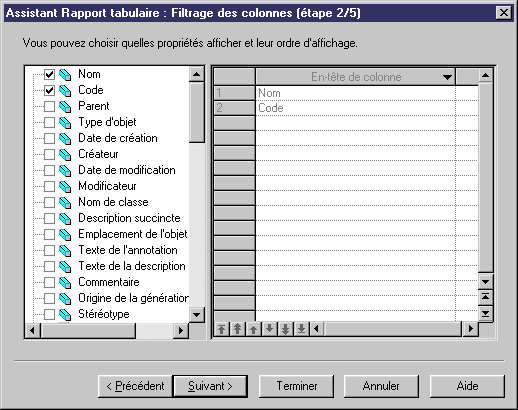The width and height of the screenshot is (518, 410).
Task: Select row 2 Code cell in grid
Action: [x=355, y=108]
